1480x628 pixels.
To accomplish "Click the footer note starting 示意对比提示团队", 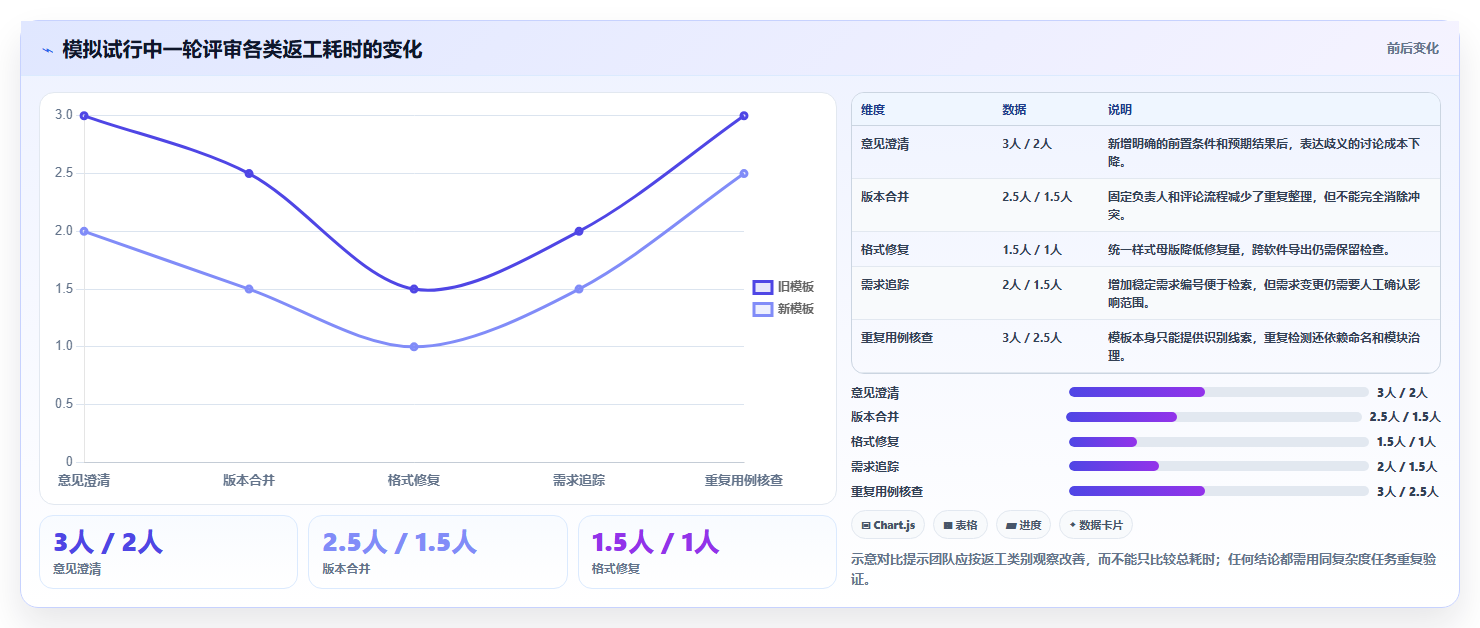I will click(1144, 569).
